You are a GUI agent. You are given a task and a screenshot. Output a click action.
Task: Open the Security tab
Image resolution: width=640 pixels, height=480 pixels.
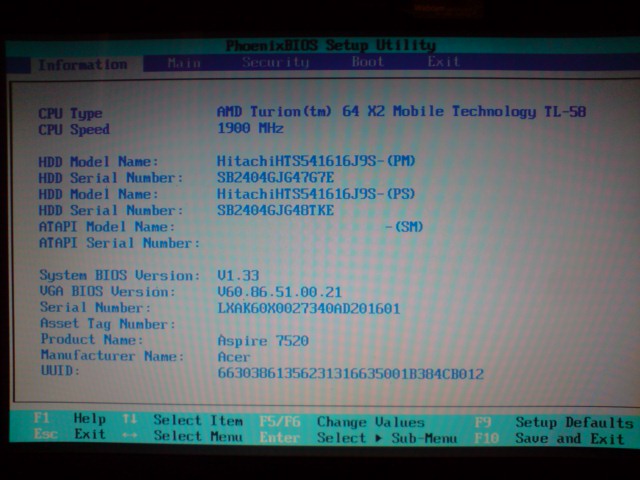click(x=276, y=62)
